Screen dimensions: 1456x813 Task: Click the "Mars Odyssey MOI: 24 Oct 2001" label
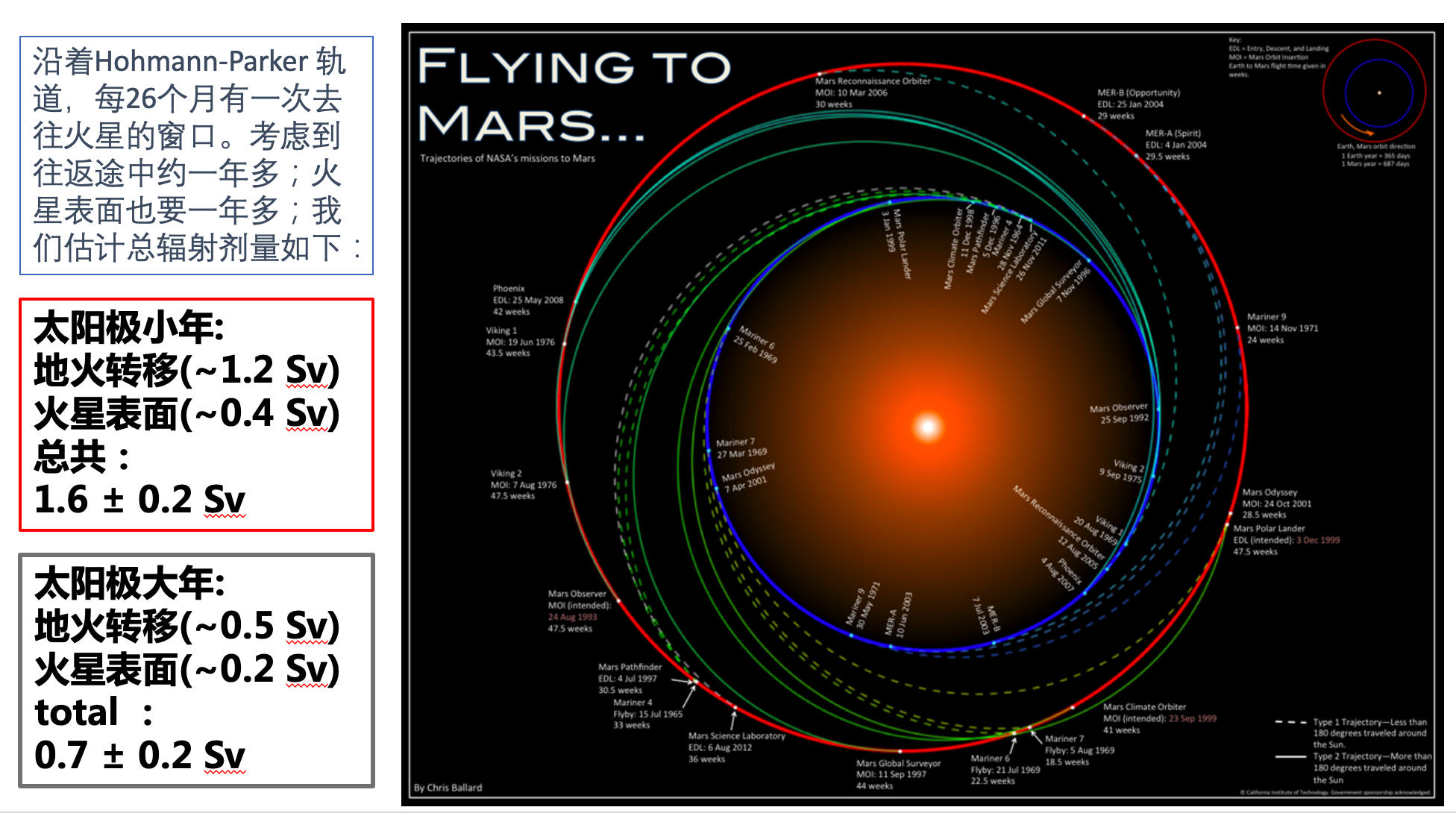(1276, 503)
